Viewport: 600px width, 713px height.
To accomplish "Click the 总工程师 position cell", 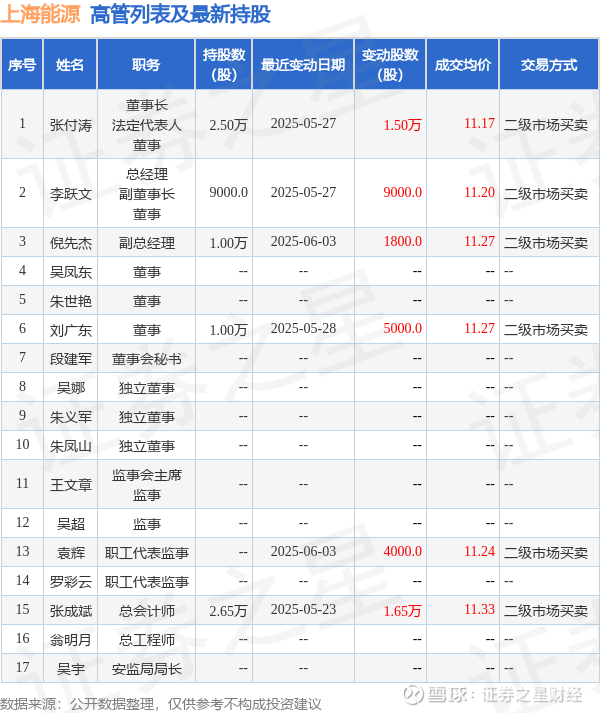I will 146,640.
